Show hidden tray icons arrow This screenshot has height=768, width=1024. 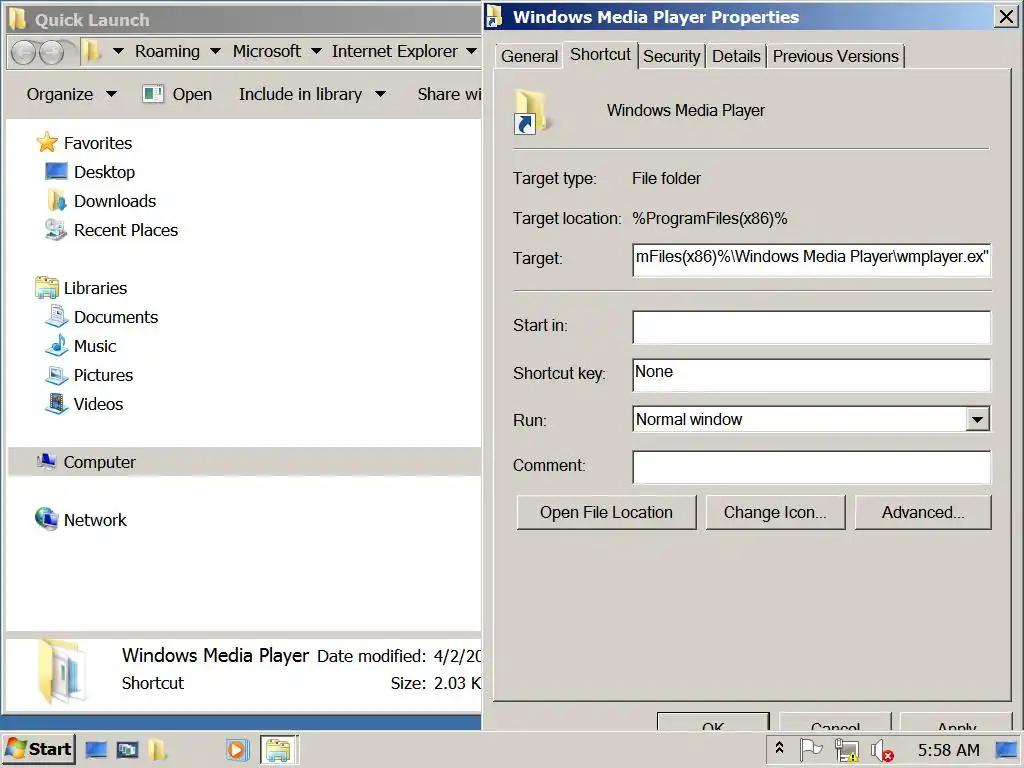[x=779, y=748]
